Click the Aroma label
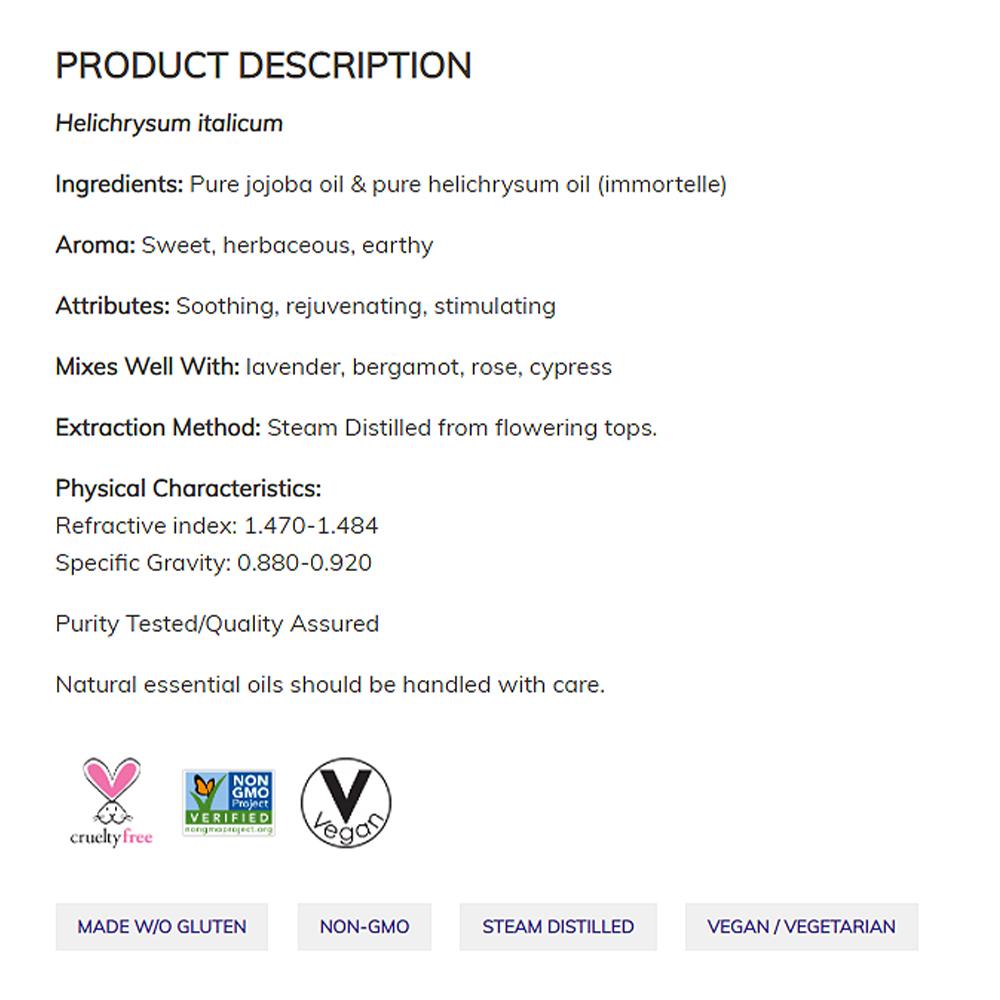The width and height of the screenshot is (1000, 1000). coord(95,246)
